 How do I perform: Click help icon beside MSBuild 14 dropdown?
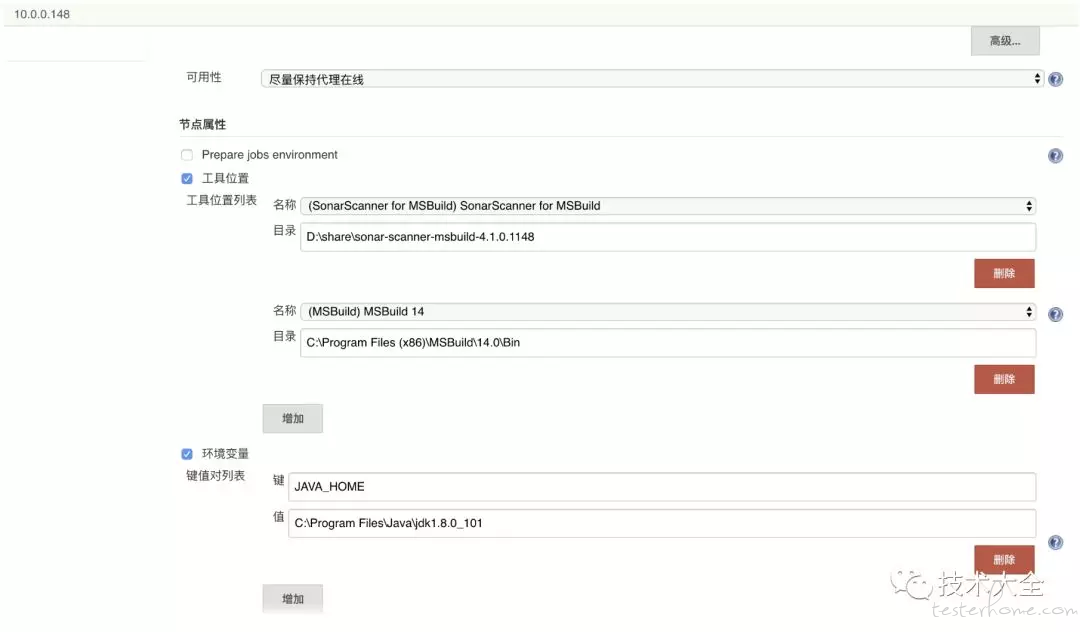click(1055, 314)
